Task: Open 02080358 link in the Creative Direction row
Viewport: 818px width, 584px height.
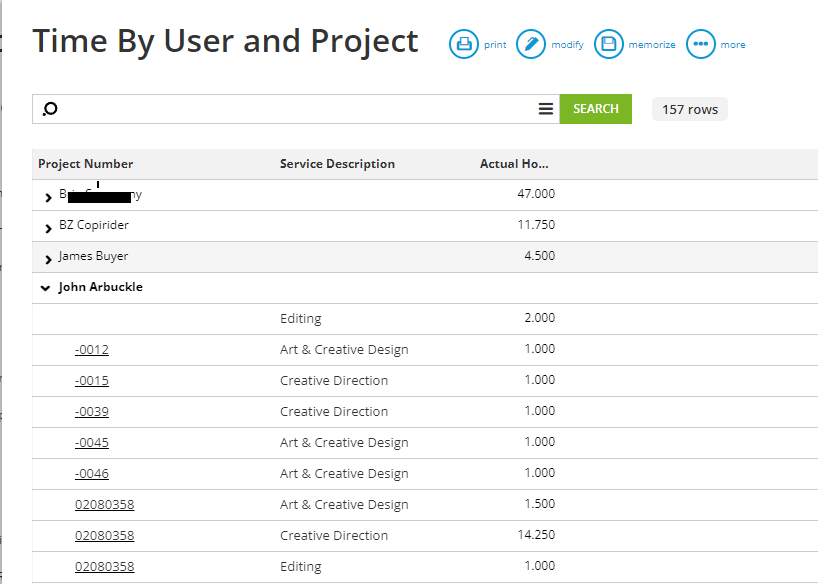Action: (105, 535)
